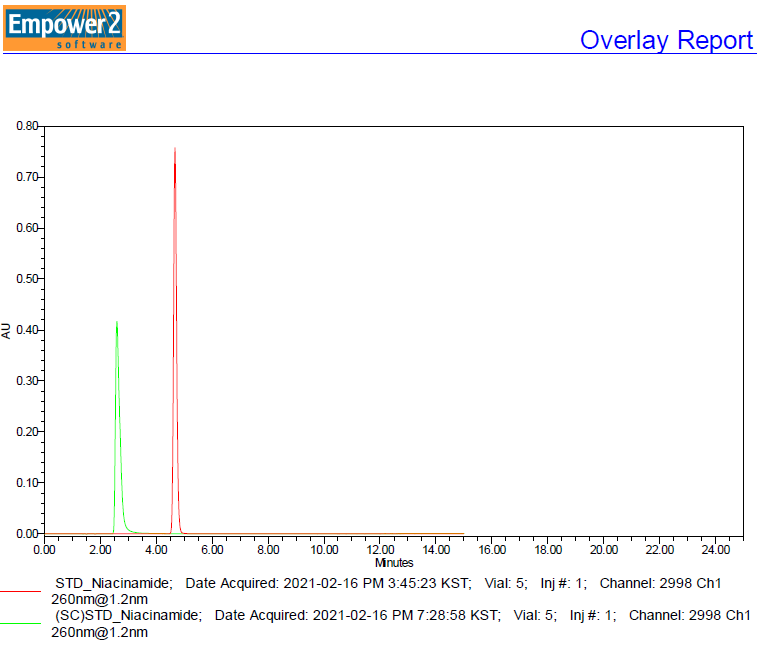Select the (SC)STD_Niacinamide legend label

[129, 615]
